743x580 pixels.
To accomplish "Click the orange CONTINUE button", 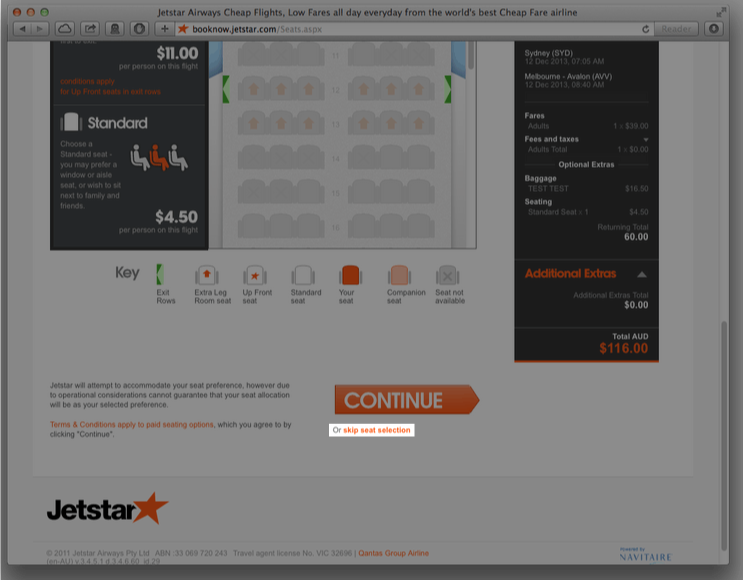I will click(407, 400).
